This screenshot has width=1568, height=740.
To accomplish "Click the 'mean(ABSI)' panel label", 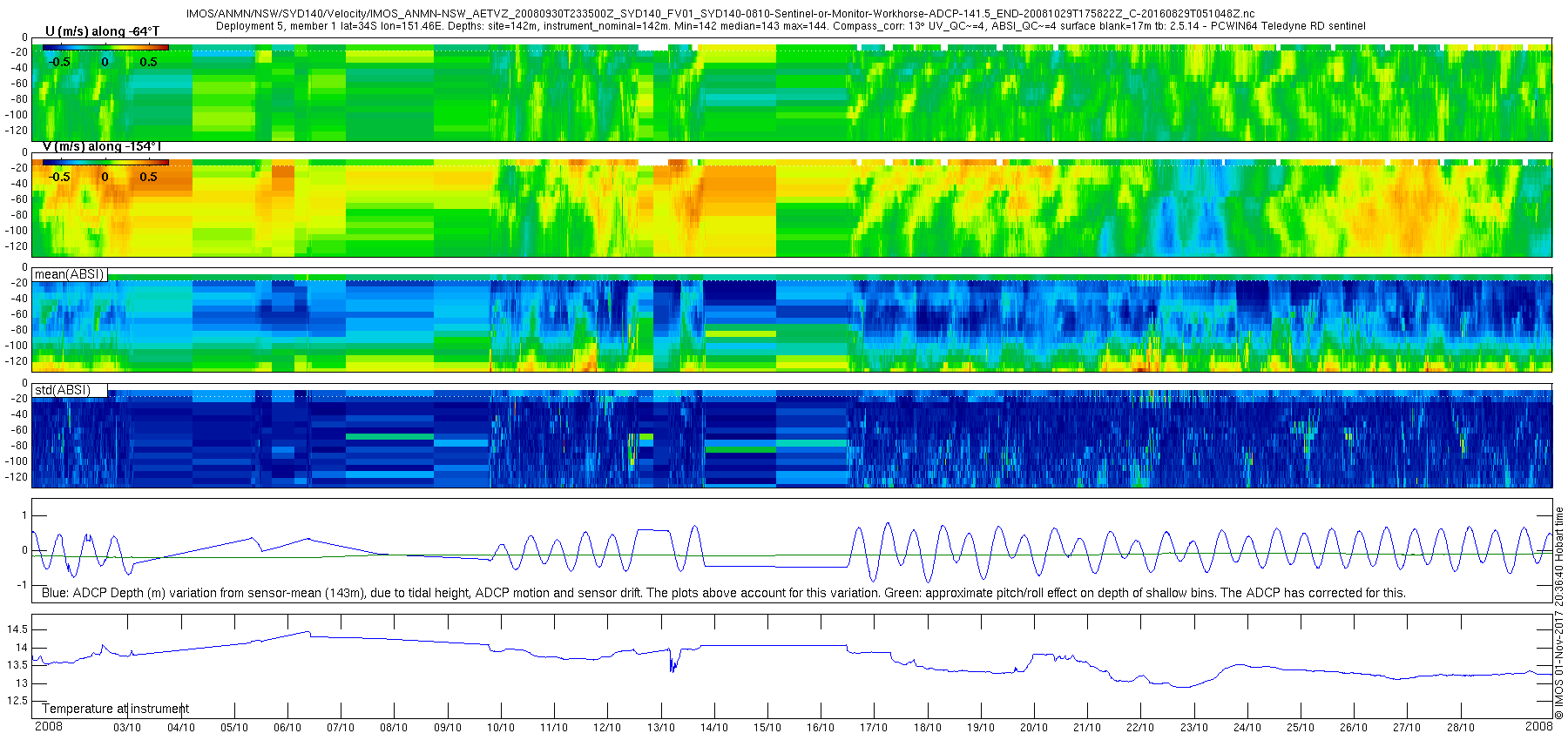I will click(x=70, y=274).
